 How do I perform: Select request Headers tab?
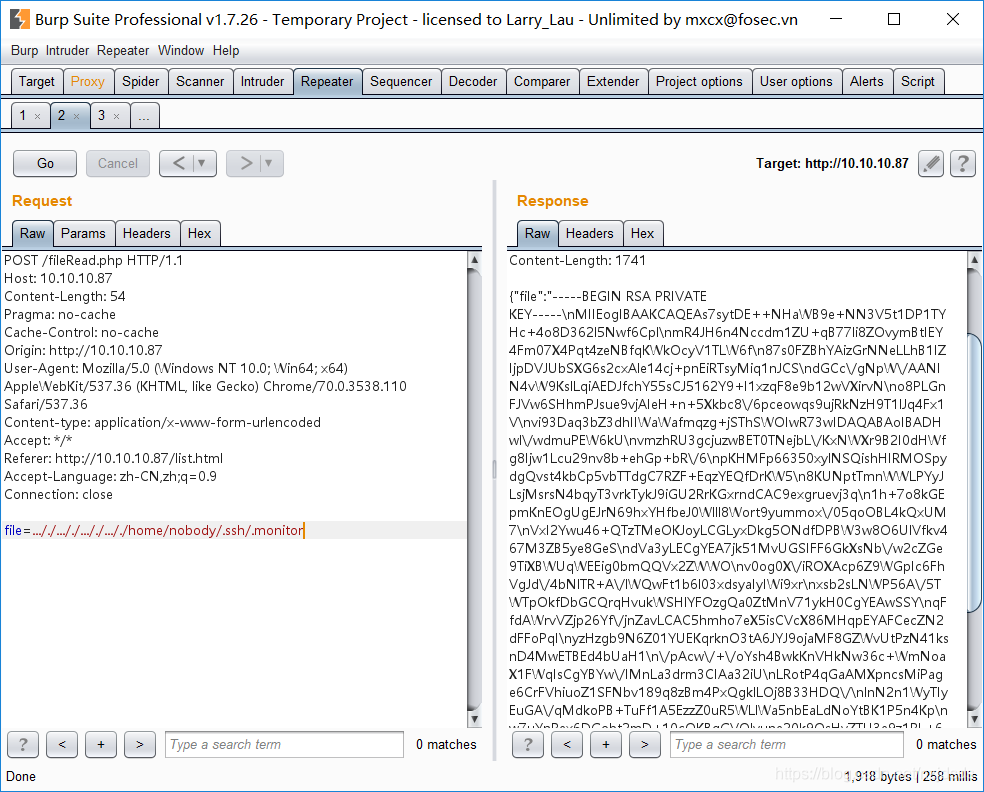147,233
